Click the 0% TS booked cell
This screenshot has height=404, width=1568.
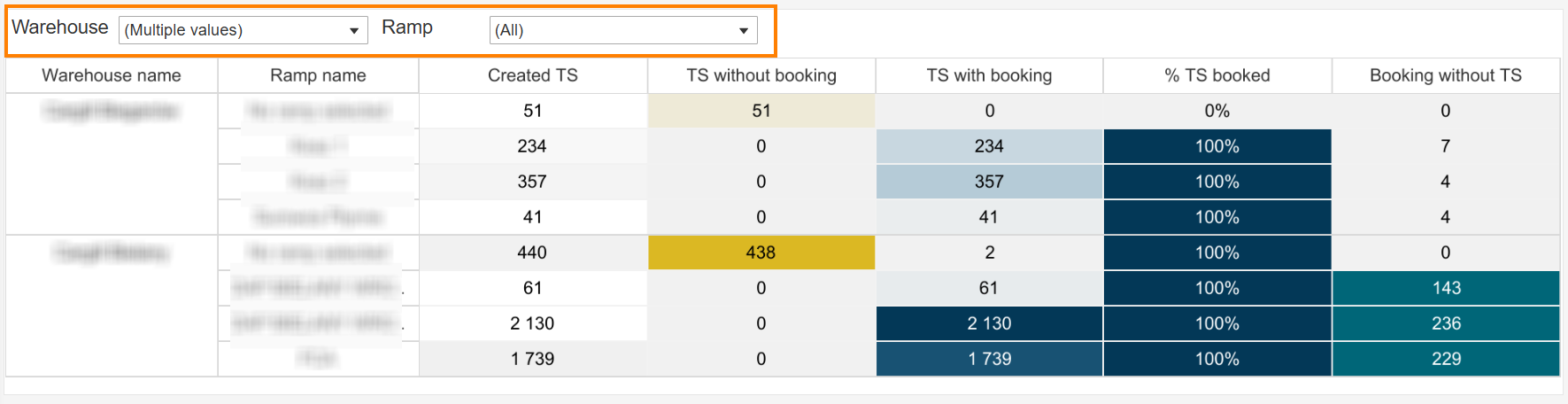[1217, 111]
